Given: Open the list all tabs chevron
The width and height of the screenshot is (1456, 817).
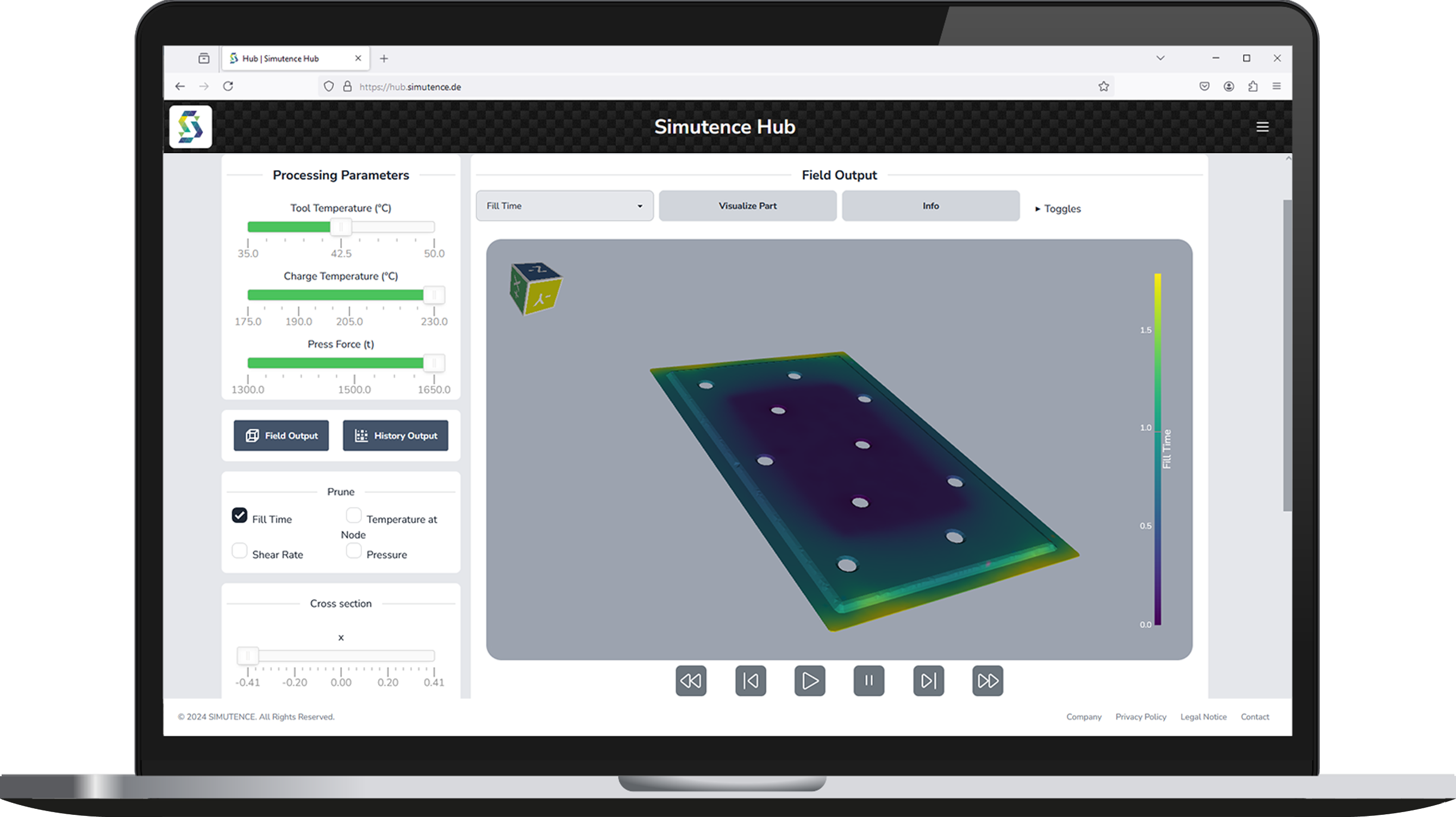Looking at the screenshot, I should point(1160,58).
